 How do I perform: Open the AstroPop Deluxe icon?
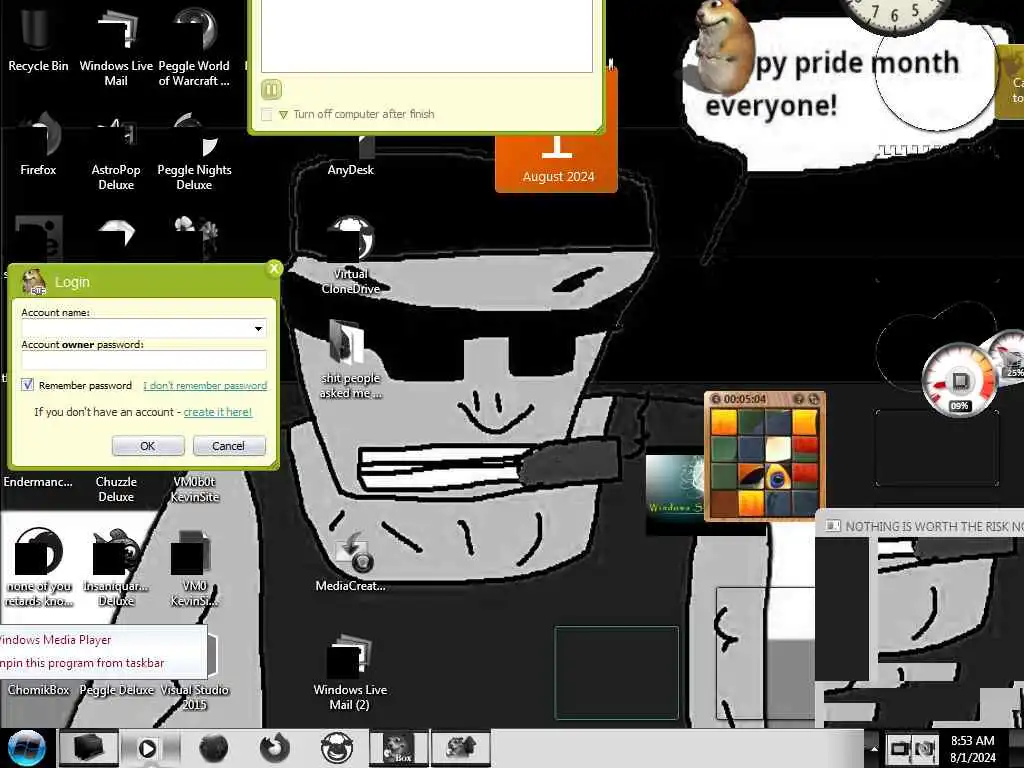coord(116,152)
